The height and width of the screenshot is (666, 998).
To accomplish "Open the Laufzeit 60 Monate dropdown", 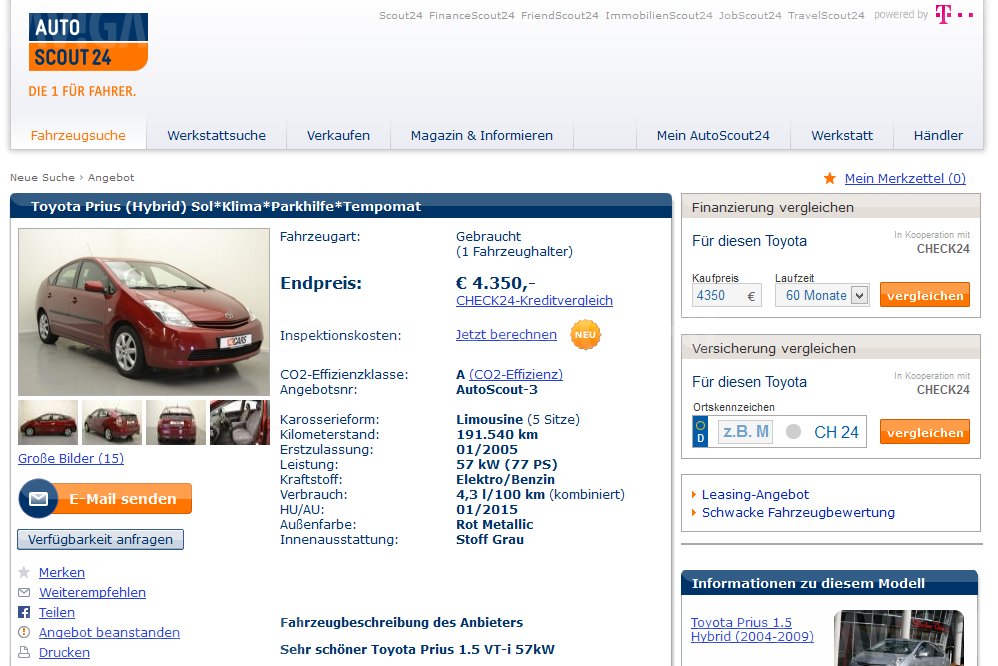I will tap(821, 295).
